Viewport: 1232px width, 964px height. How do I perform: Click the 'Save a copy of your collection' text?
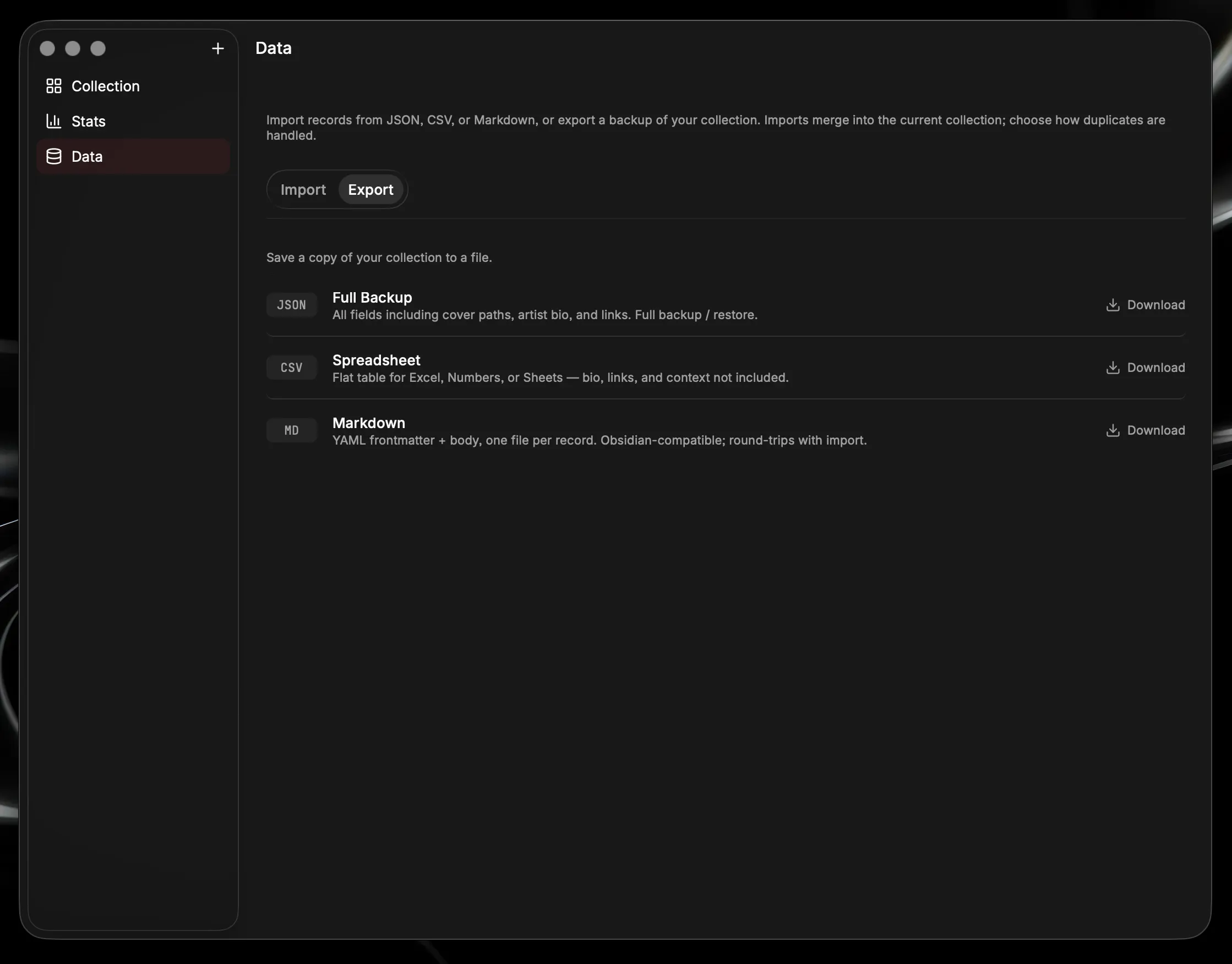(x=379, y=258)
